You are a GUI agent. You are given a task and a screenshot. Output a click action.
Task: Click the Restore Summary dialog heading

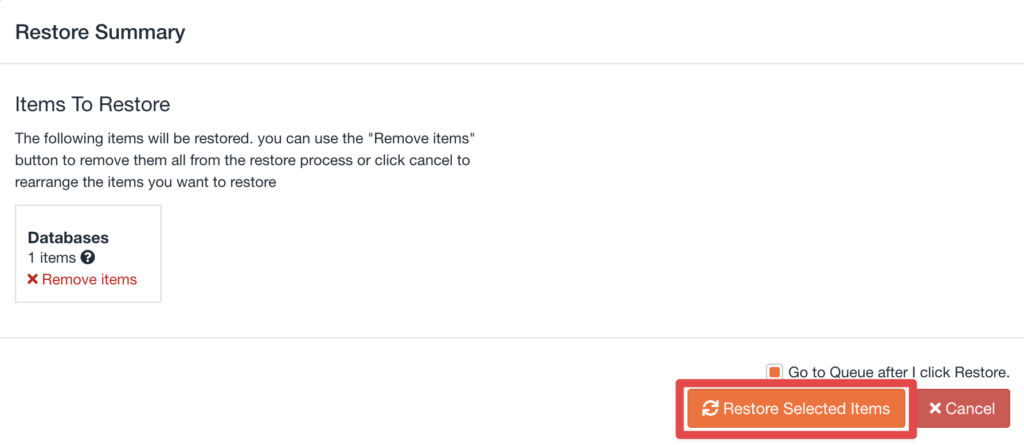[x=100, y=32]
